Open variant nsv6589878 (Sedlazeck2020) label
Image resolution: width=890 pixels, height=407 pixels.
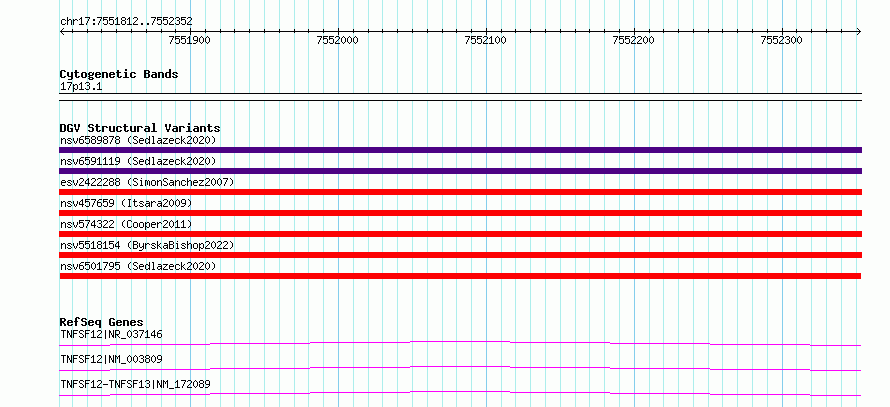click(x=138, y=140)
